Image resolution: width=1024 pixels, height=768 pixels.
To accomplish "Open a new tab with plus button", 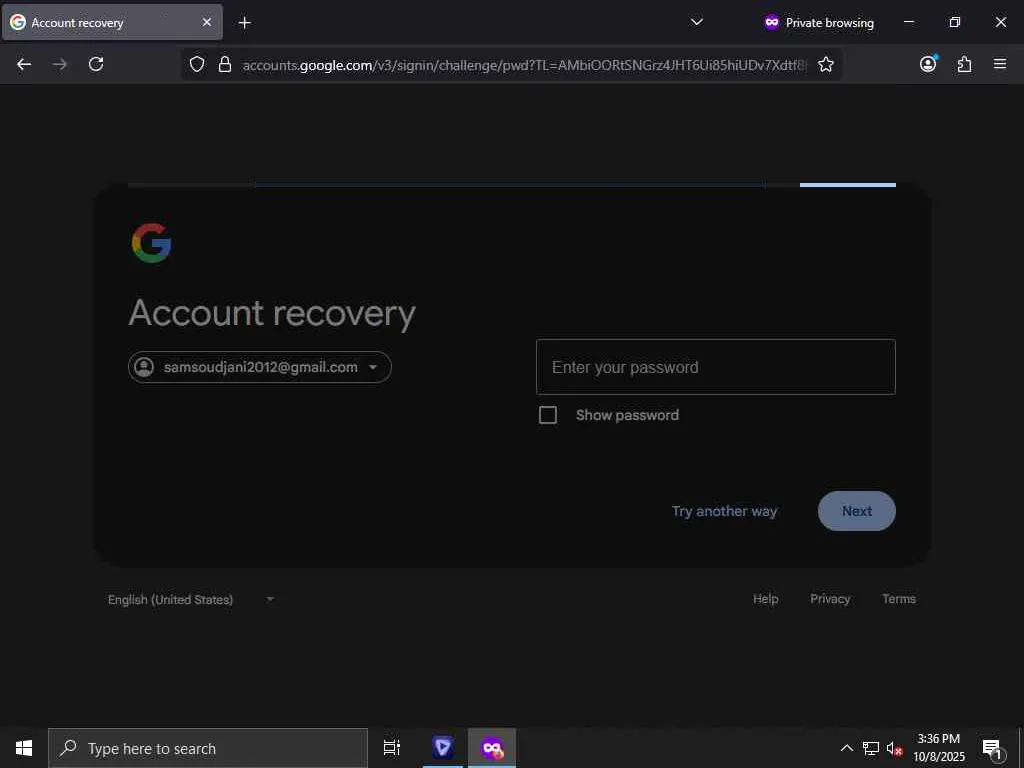I will (x=244, y=23).
